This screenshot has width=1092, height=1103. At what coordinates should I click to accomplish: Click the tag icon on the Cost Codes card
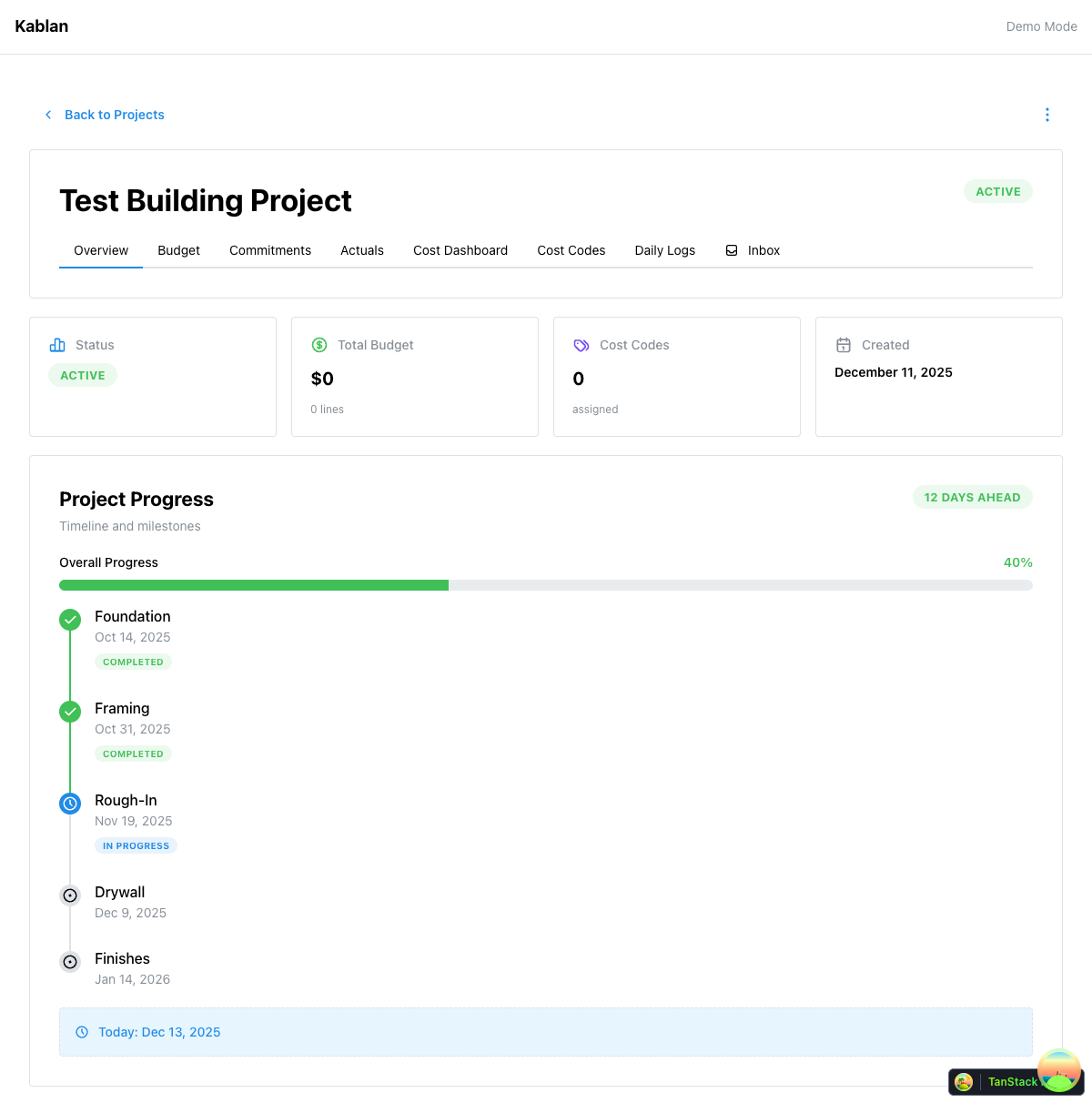coord(581,345)
